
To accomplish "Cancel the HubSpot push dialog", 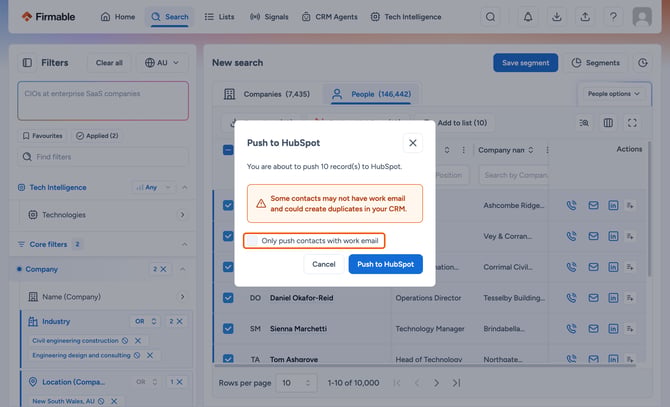I will pyautogui.click(x=323, y=264).
